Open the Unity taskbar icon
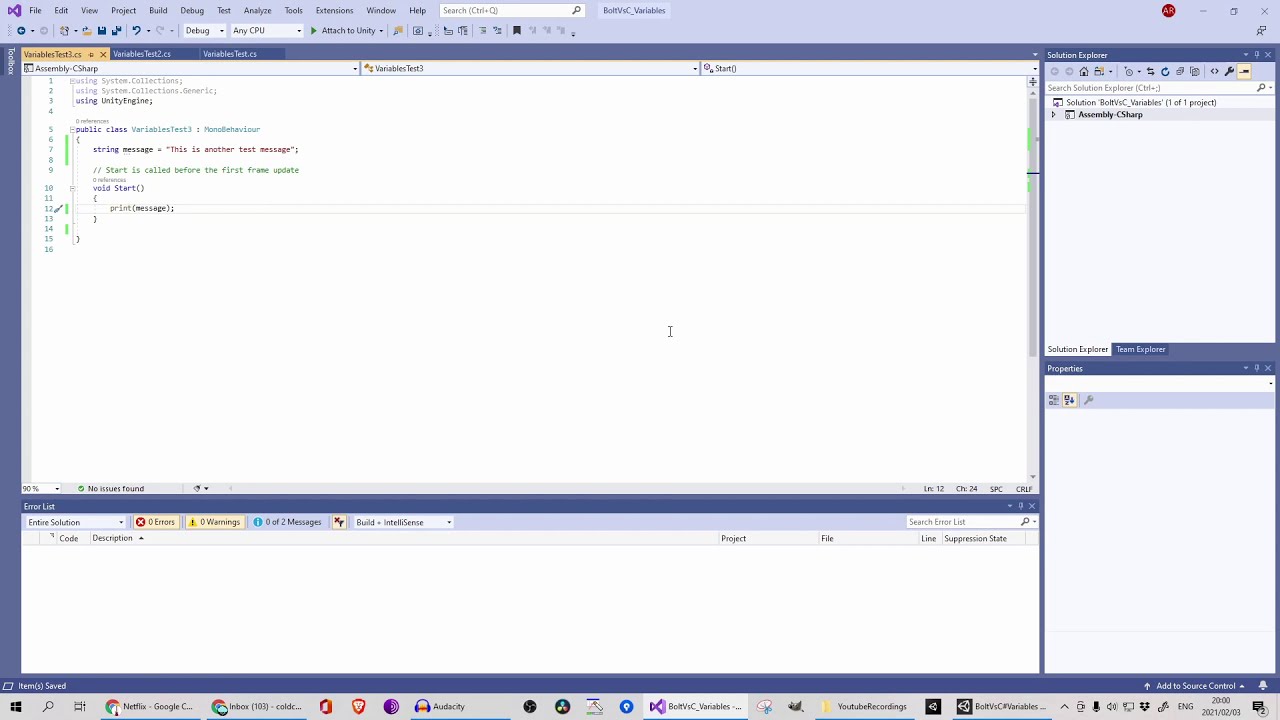 (932, 706)
